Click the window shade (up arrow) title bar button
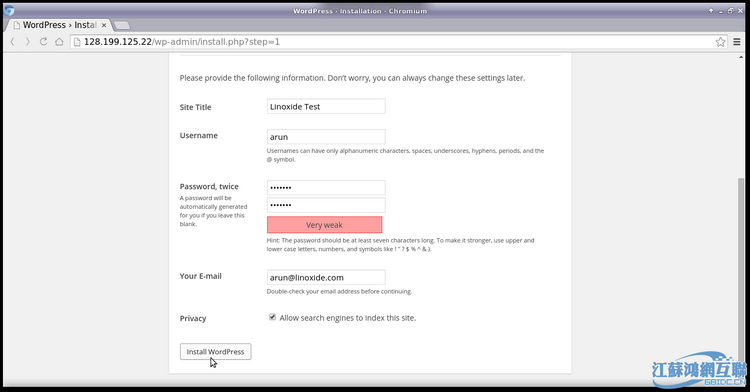Screen dimensions: 750x392 click(711, 11)
